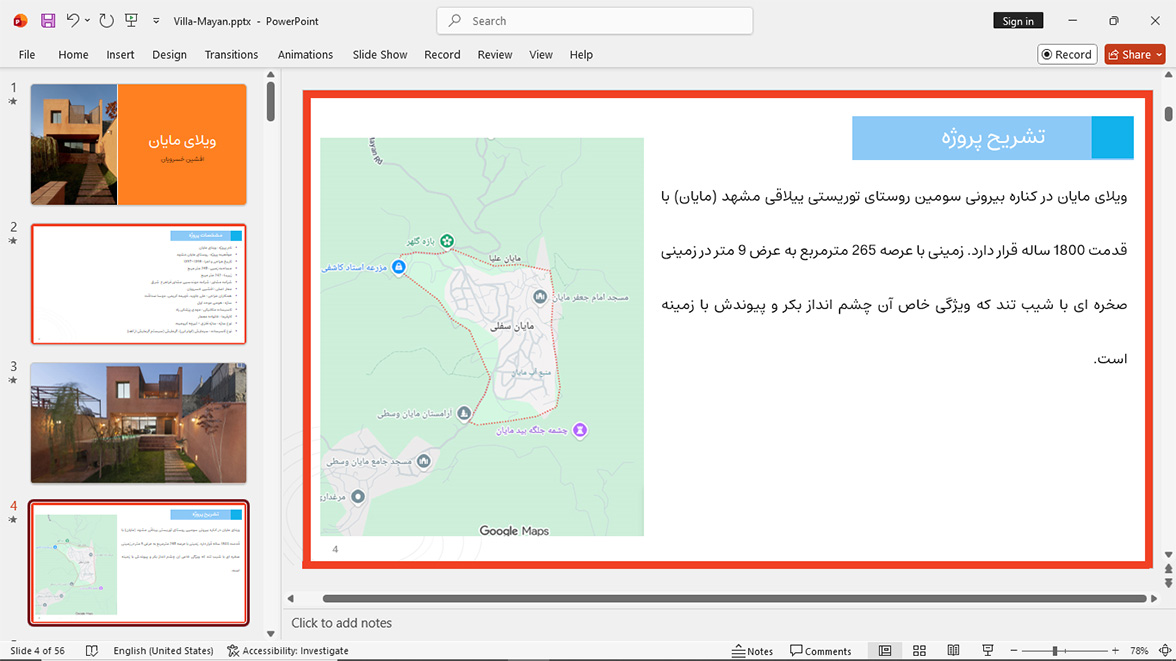Screen dimensions: 1176x661
Task: Select Normal view button in status bar
Action: 885,650
